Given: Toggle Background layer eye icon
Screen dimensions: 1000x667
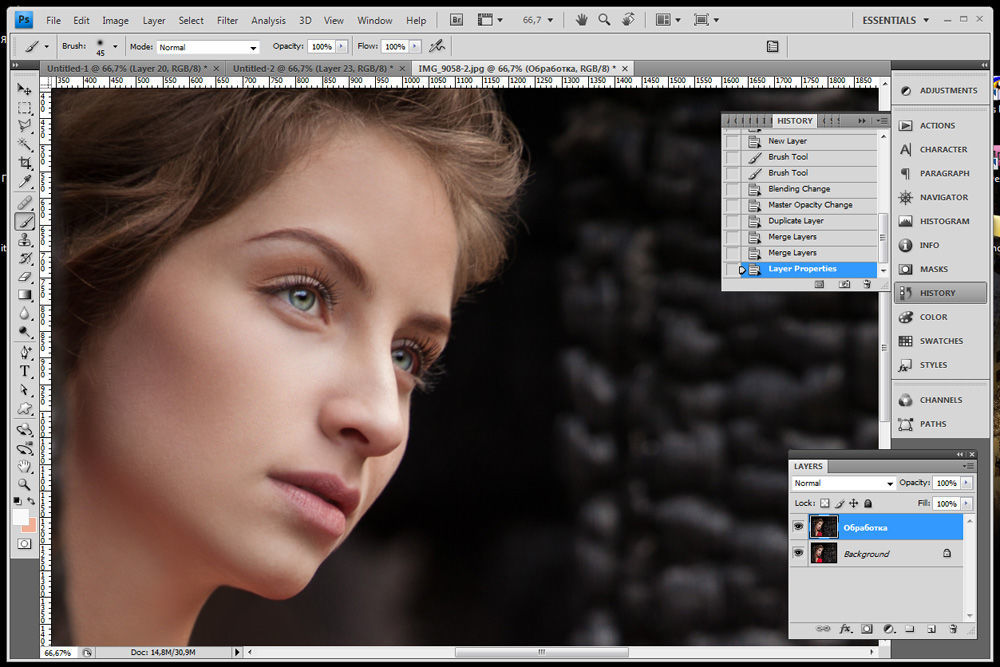Looking at the screenshot, I should pyautogui.click(x=799, y=553).
